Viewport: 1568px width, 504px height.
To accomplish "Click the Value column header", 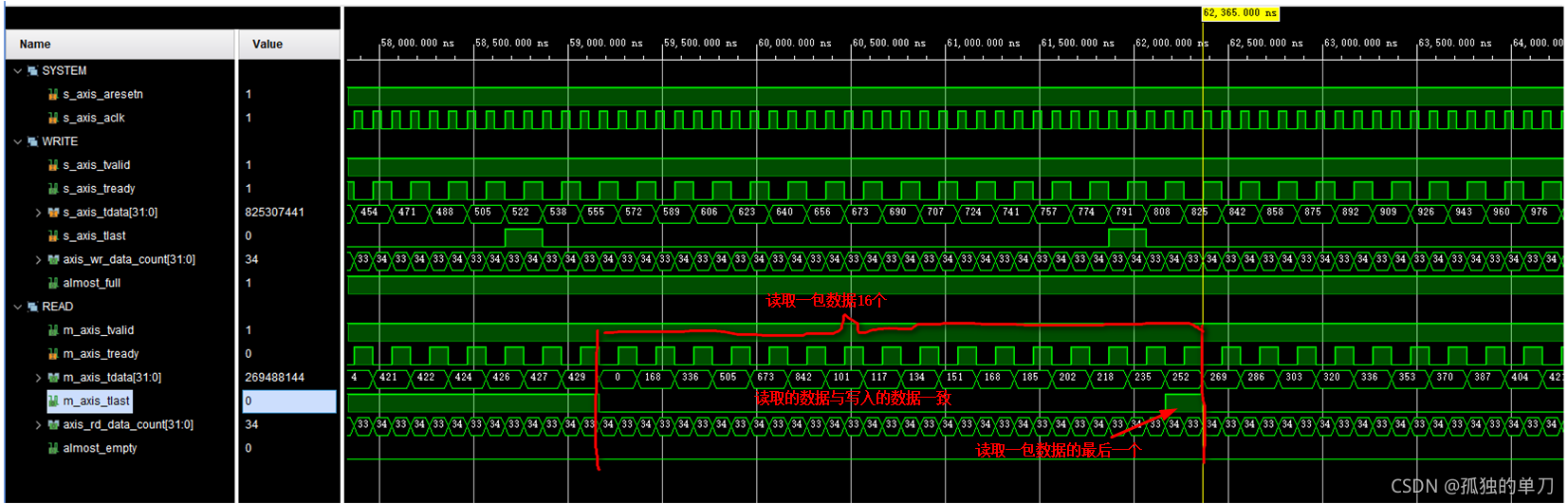I will [x=267, y=45].
